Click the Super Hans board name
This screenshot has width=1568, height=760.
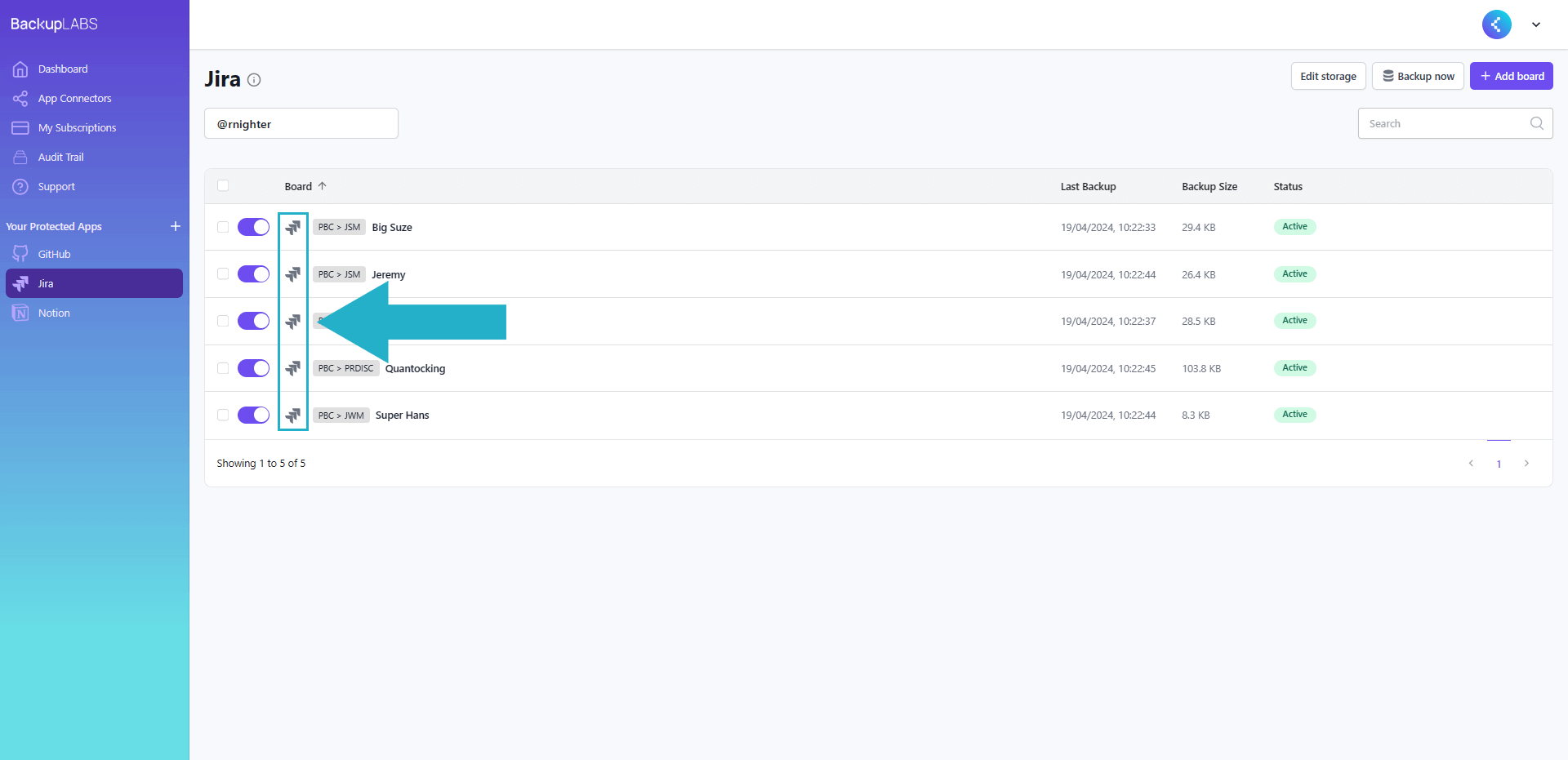[402, 416]
